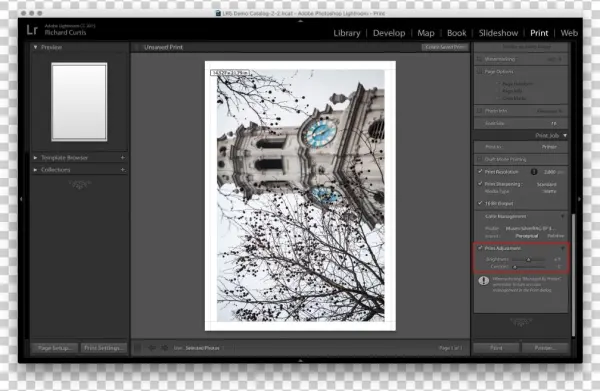The height and width of the screenshot is (391, 600).
Task: Click the print resolution warning icon
Action: click(x=534, y=172)
